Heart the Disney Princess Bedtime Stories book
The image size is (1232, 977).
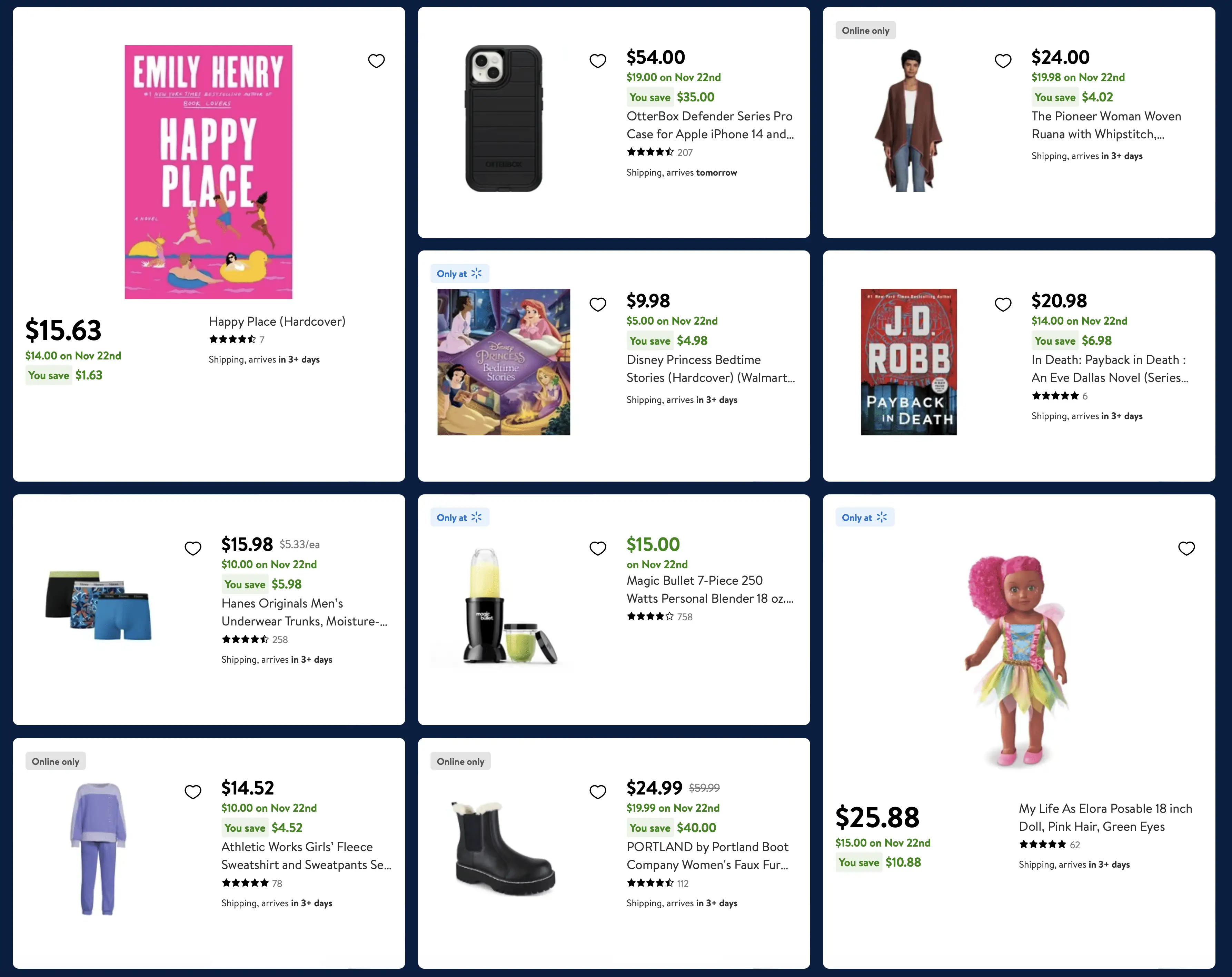pyautogui.click(x=598, y=304)
